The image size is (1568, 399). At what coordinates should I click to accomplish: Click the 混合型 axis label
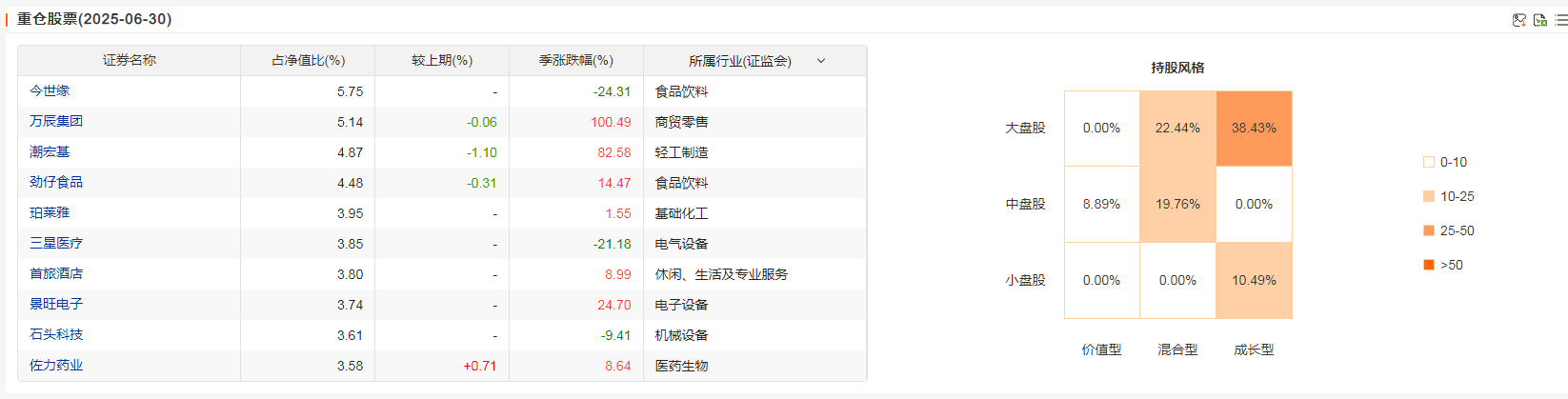pyautogui.click(x=1177, y=349)
